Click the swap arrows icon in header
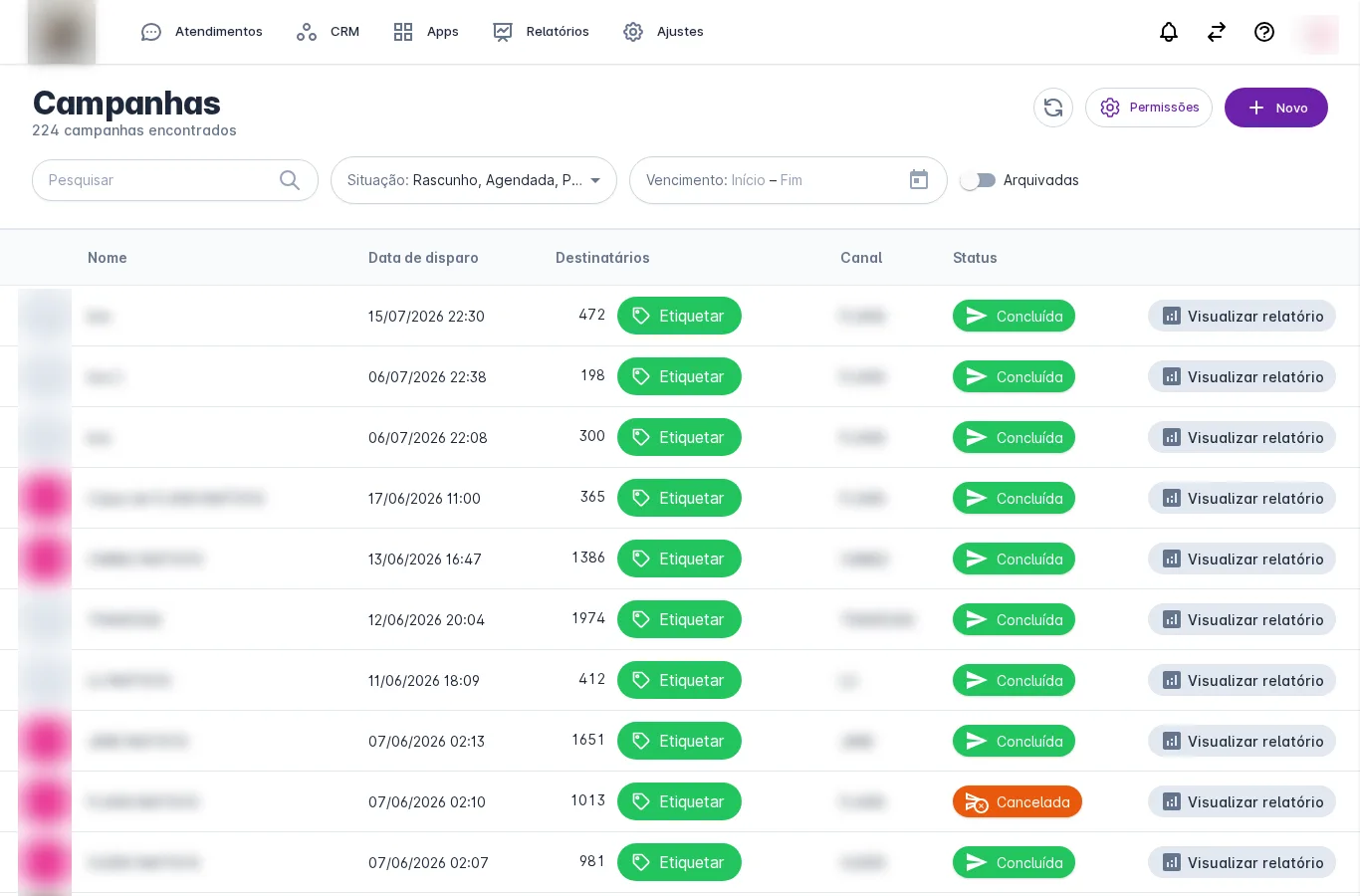 pyautogui.click(x=1217, y=32)
